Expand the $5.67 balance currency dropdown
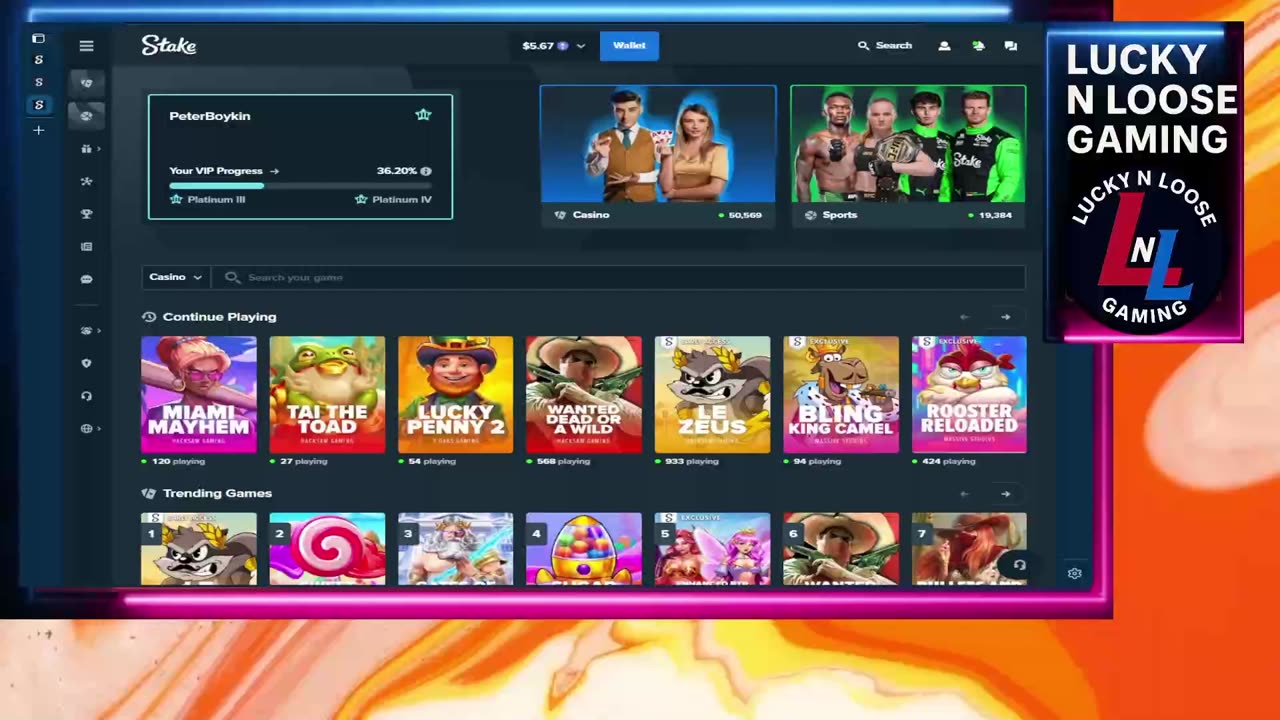 (x=554, y=46)
